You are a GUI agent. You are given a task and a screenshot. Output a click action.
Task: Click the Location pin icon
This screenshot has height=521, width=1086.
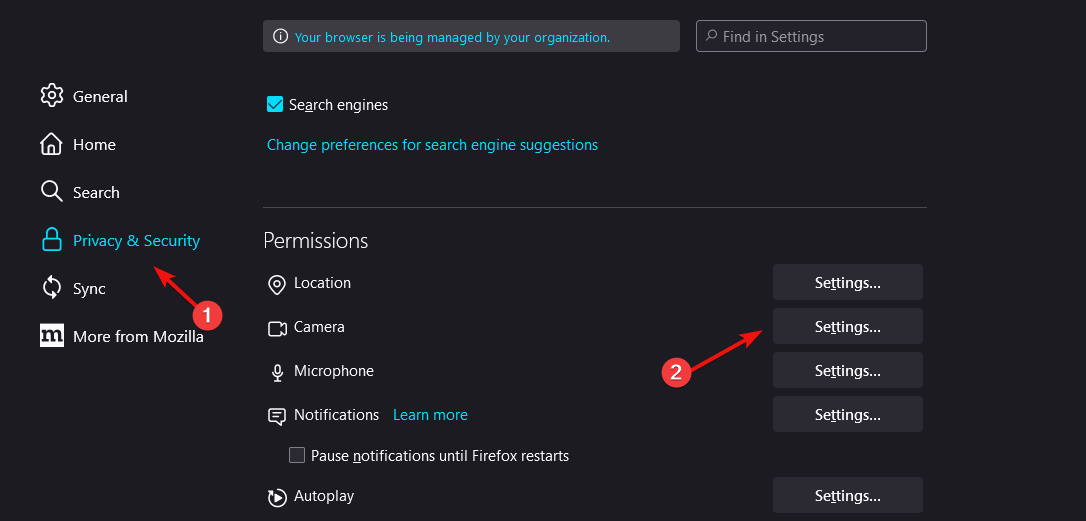pos(277,285)
